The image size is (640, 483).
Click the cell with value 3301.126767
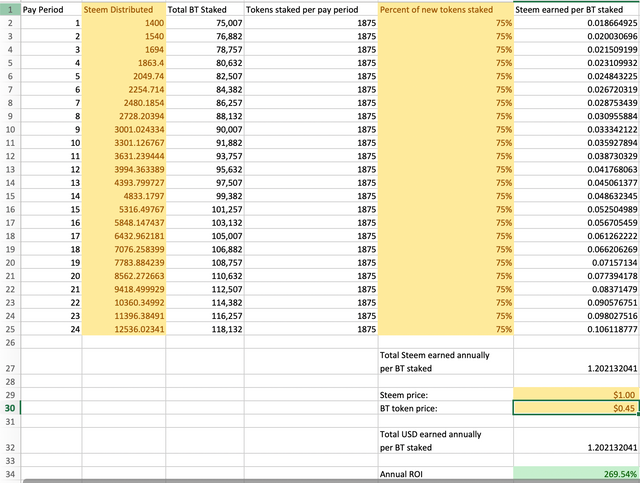click(x=124, y=143)
